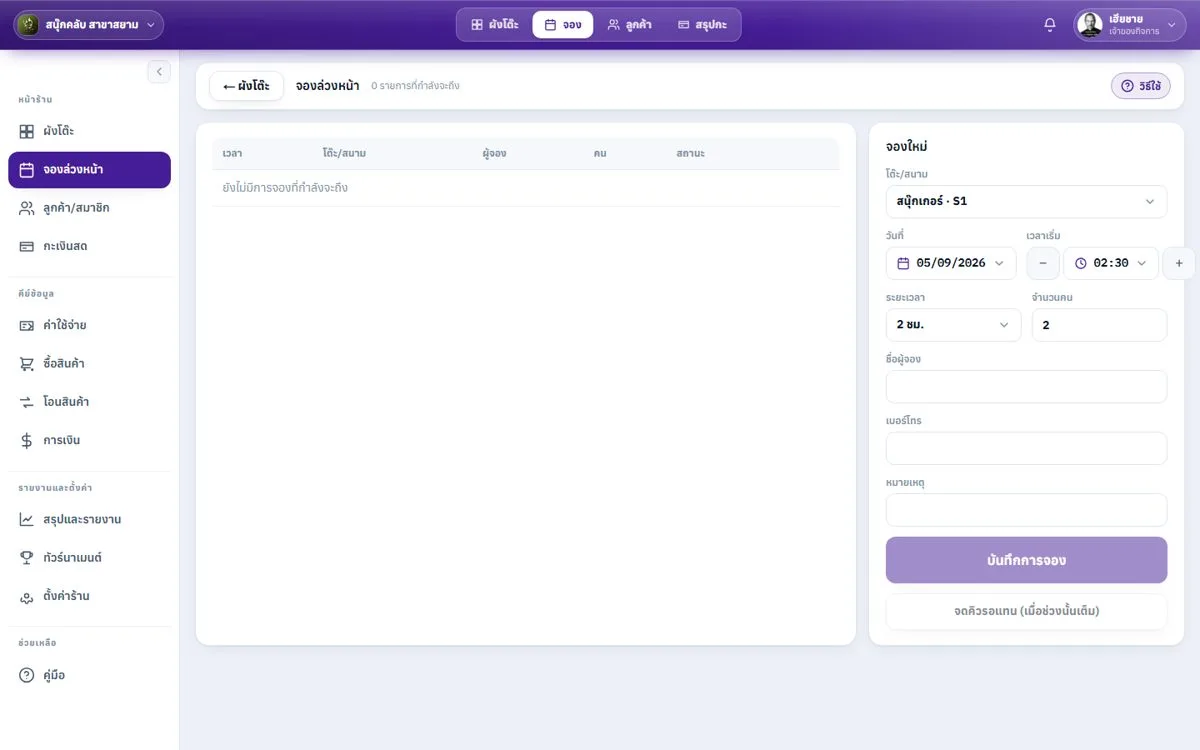Click the clock icon in time field
This screenshot has width=1200, height=750.
tap(1080, 263)
